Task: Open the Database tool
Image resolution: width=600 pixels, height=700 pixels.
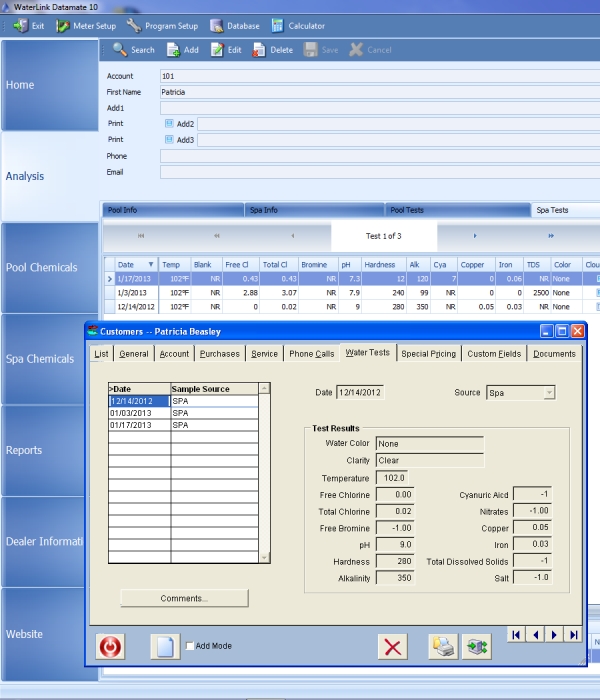Action: [x=235, y=26]
